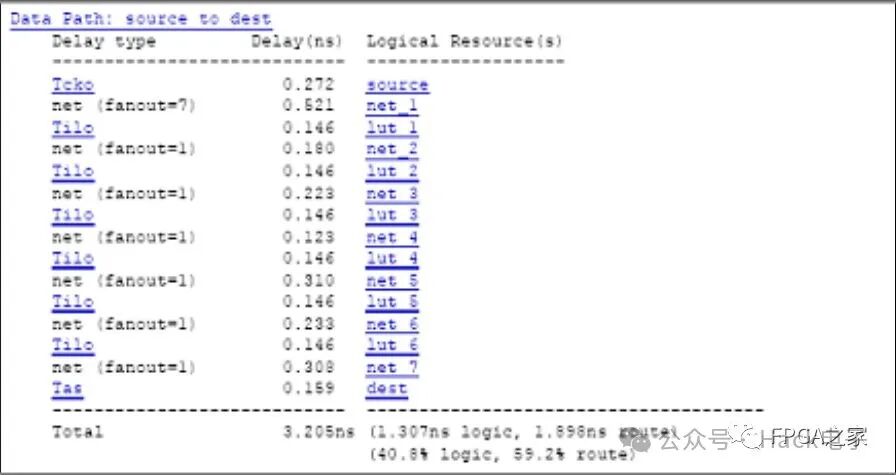
Task: Click the 0.159 delay value for Tas
Action: 309,389
